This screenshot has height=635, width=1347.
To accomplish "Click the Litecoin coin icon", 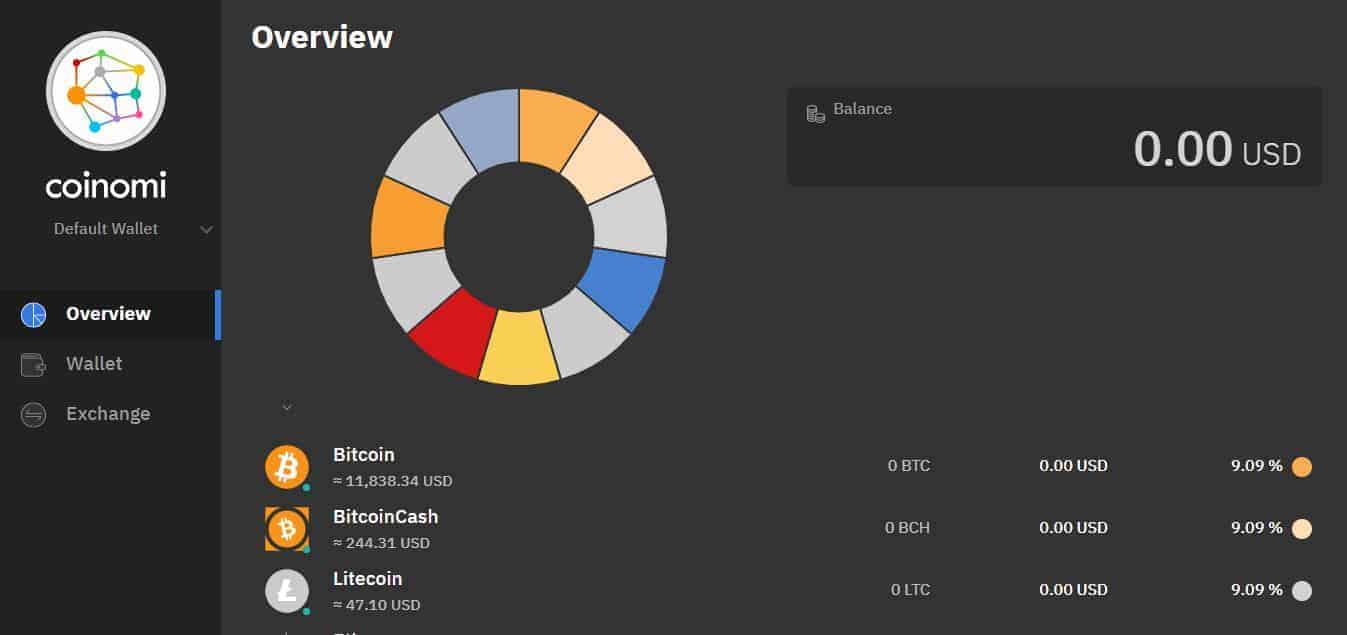I will (x=287, y=591).
